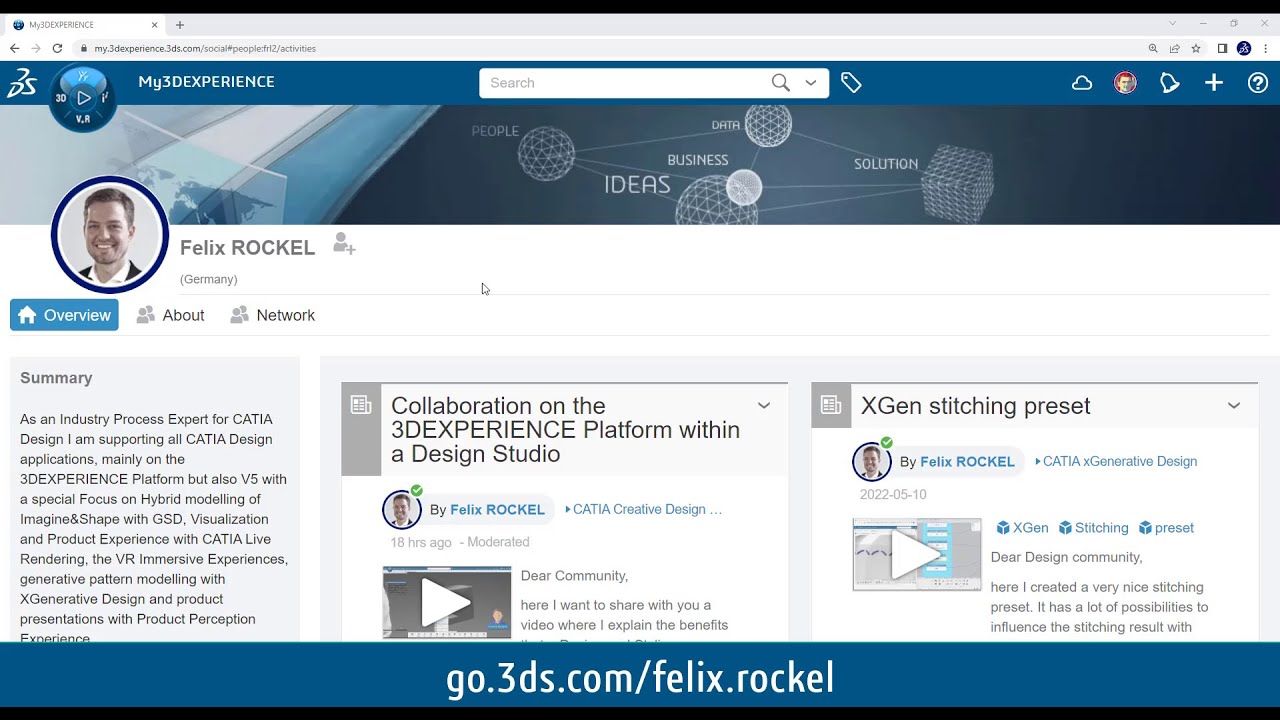
Task: Click the Stitching tag
Action: 1094,528
